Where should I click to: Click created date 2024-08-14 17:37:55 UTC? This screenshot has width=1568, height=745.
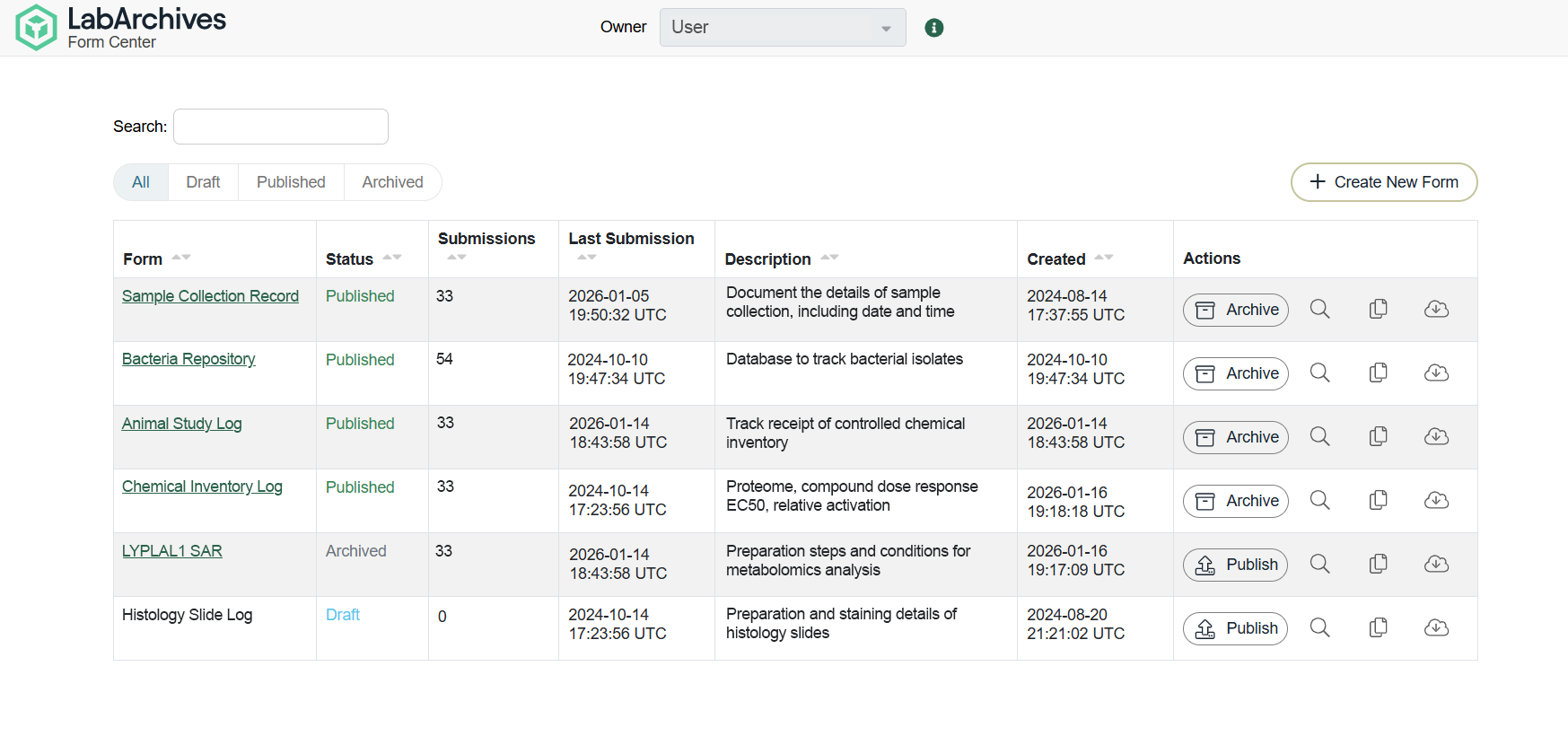pyautogui.click(x=1075, y=305)
